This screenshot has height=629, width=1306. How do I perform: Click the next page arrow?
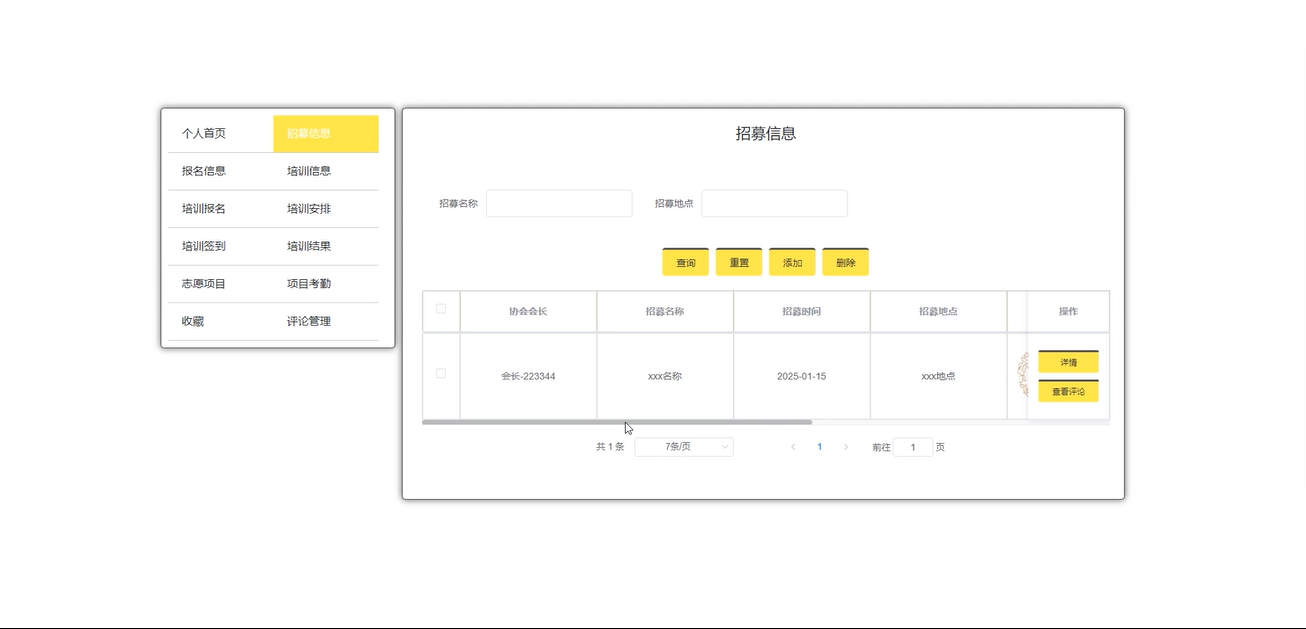tap(846, 447)
